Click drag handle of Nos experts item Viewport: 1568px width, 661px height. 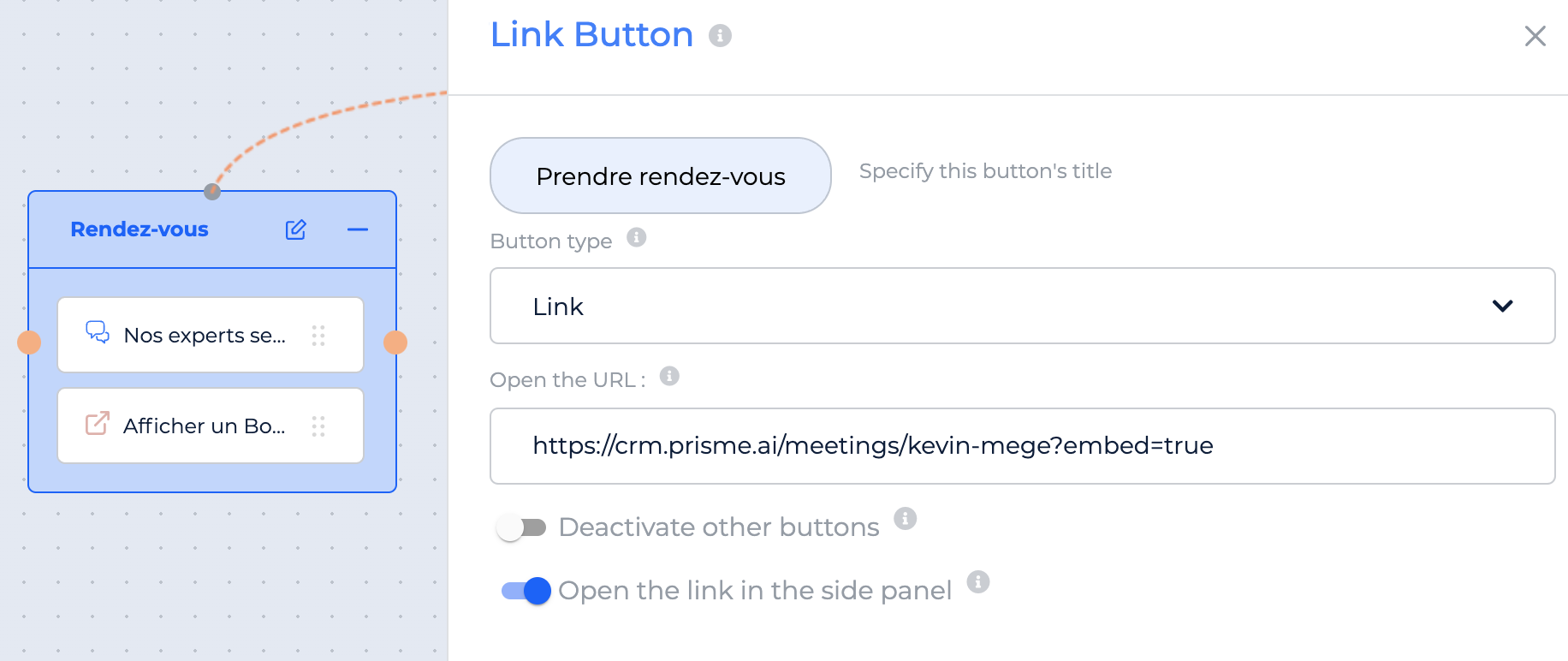[x=318, y=335]
